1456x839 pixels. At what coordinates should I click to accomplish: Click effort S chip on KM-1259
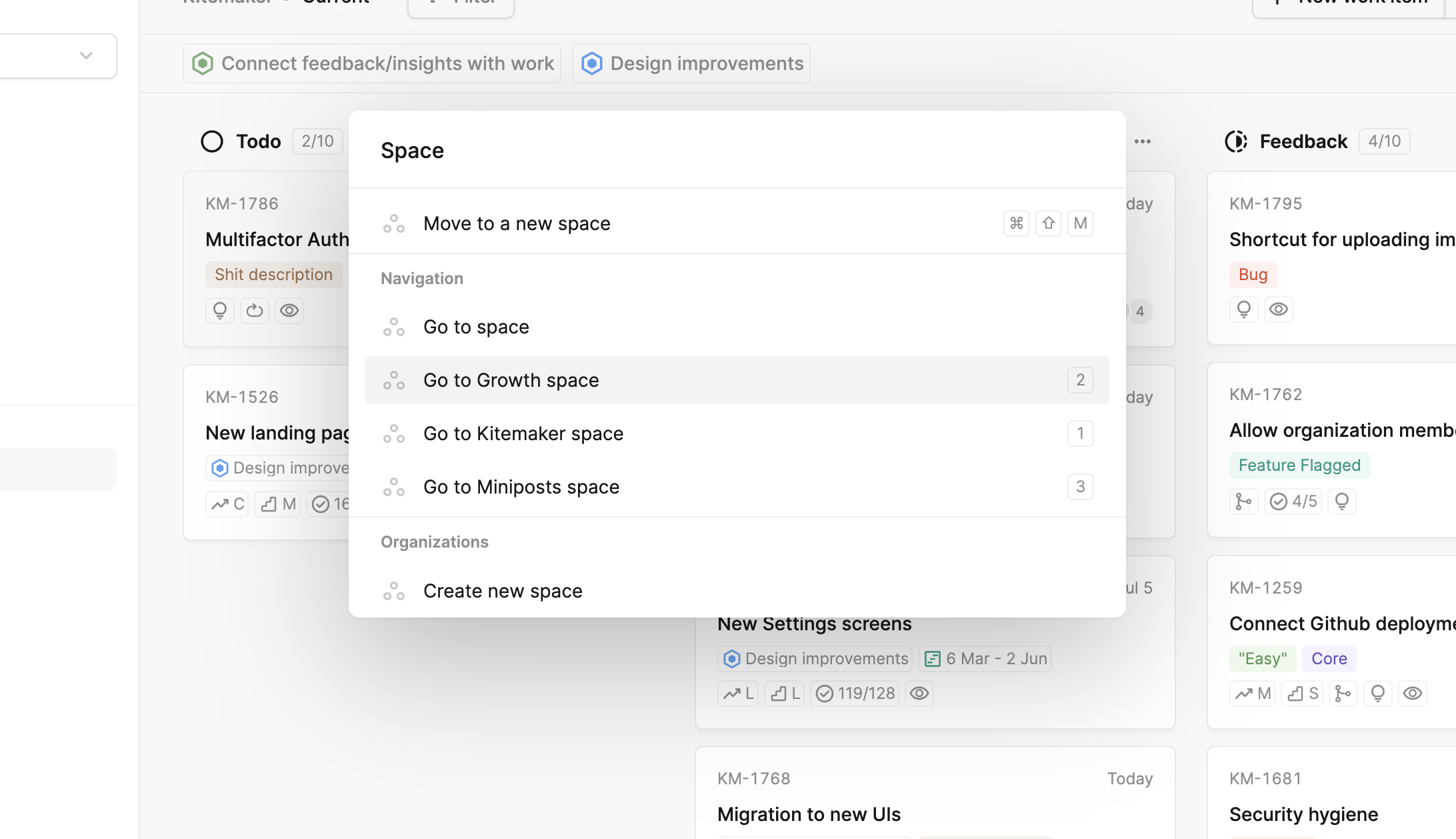[1303, 694]
